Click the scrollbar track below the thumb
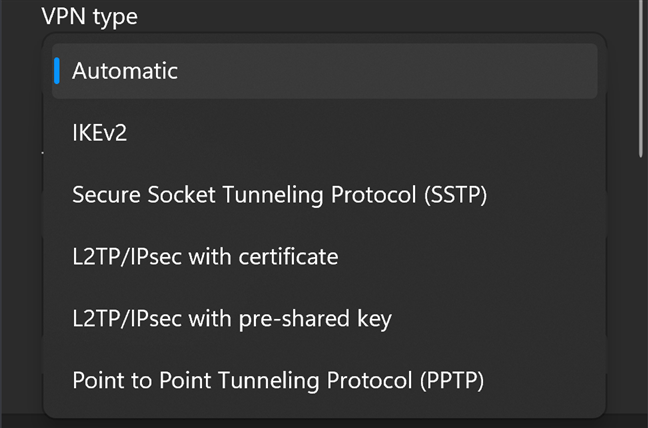The height and width of the screenshot is (428, 648). [x=641, y=289]
